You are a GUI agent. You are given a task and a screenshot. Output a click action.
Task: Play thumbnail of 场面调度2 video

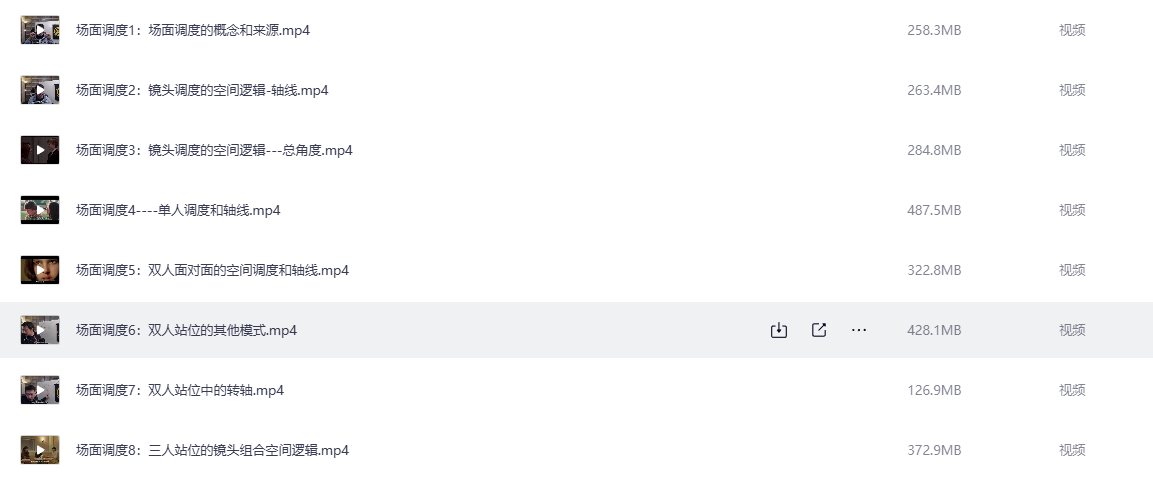[x=40, y=90]
